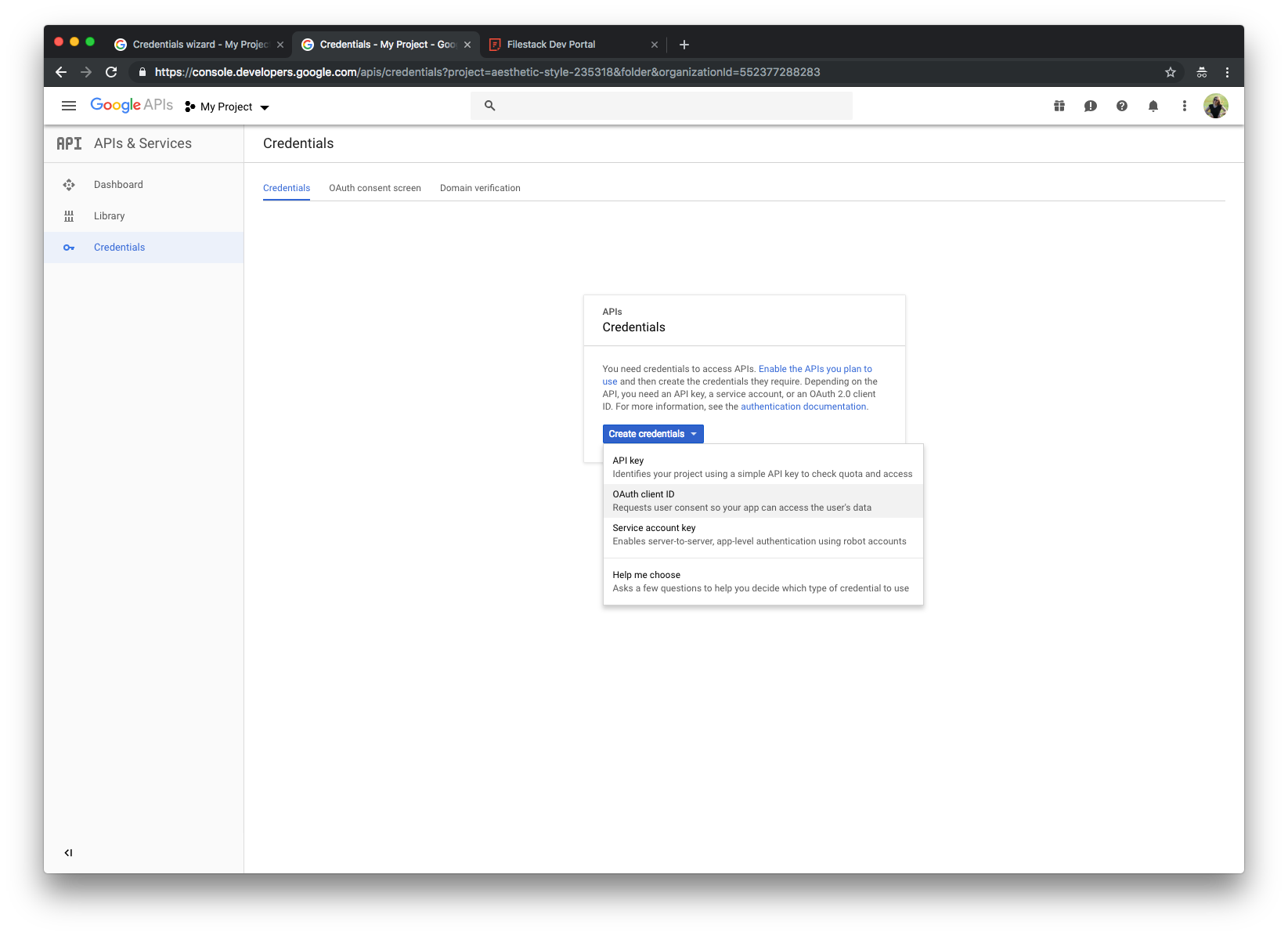Click the send feedback icon
The image size is (1288, 936).
1091,106
